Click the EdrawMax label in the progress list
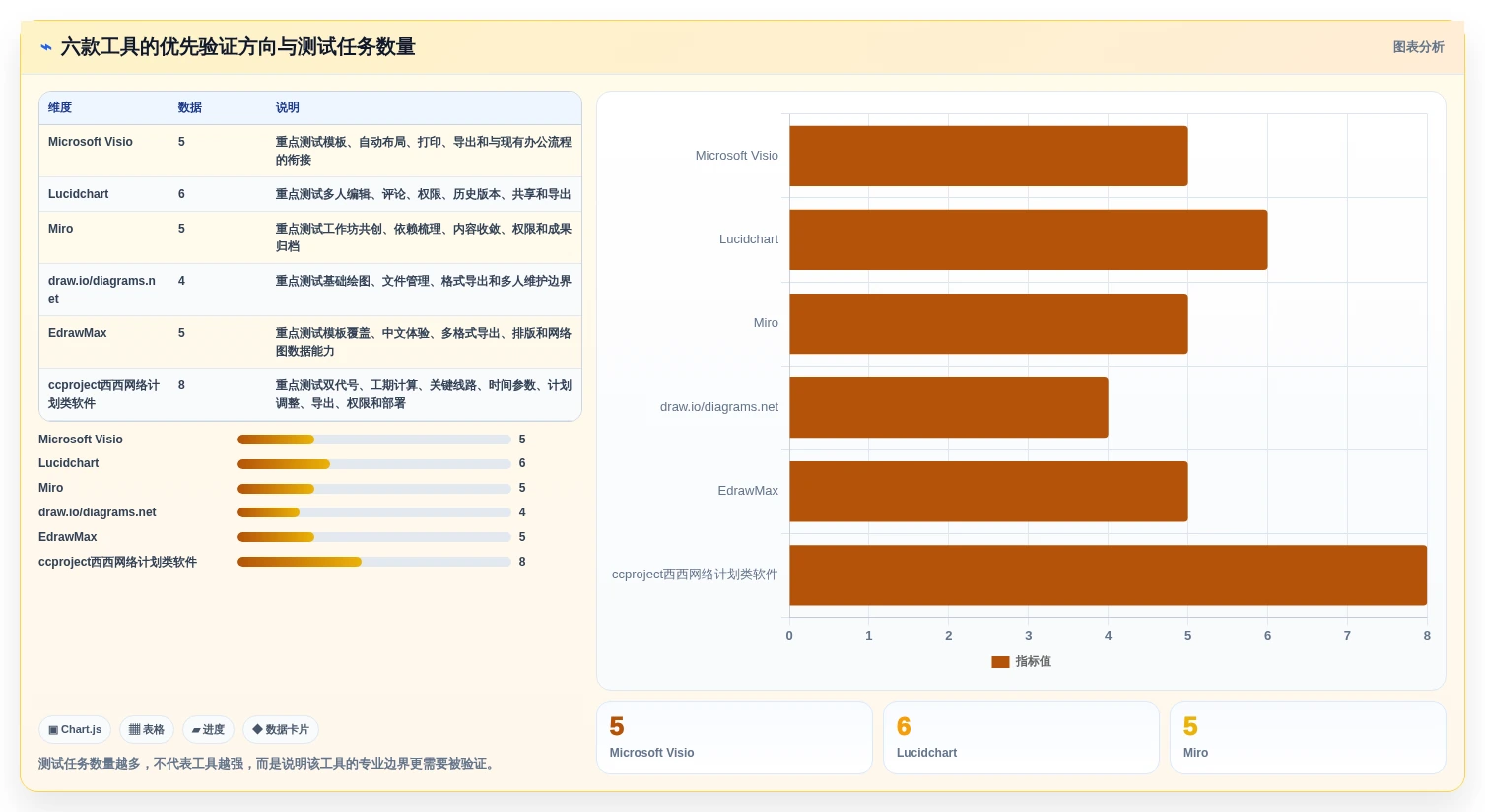 [x=68, y=537]
